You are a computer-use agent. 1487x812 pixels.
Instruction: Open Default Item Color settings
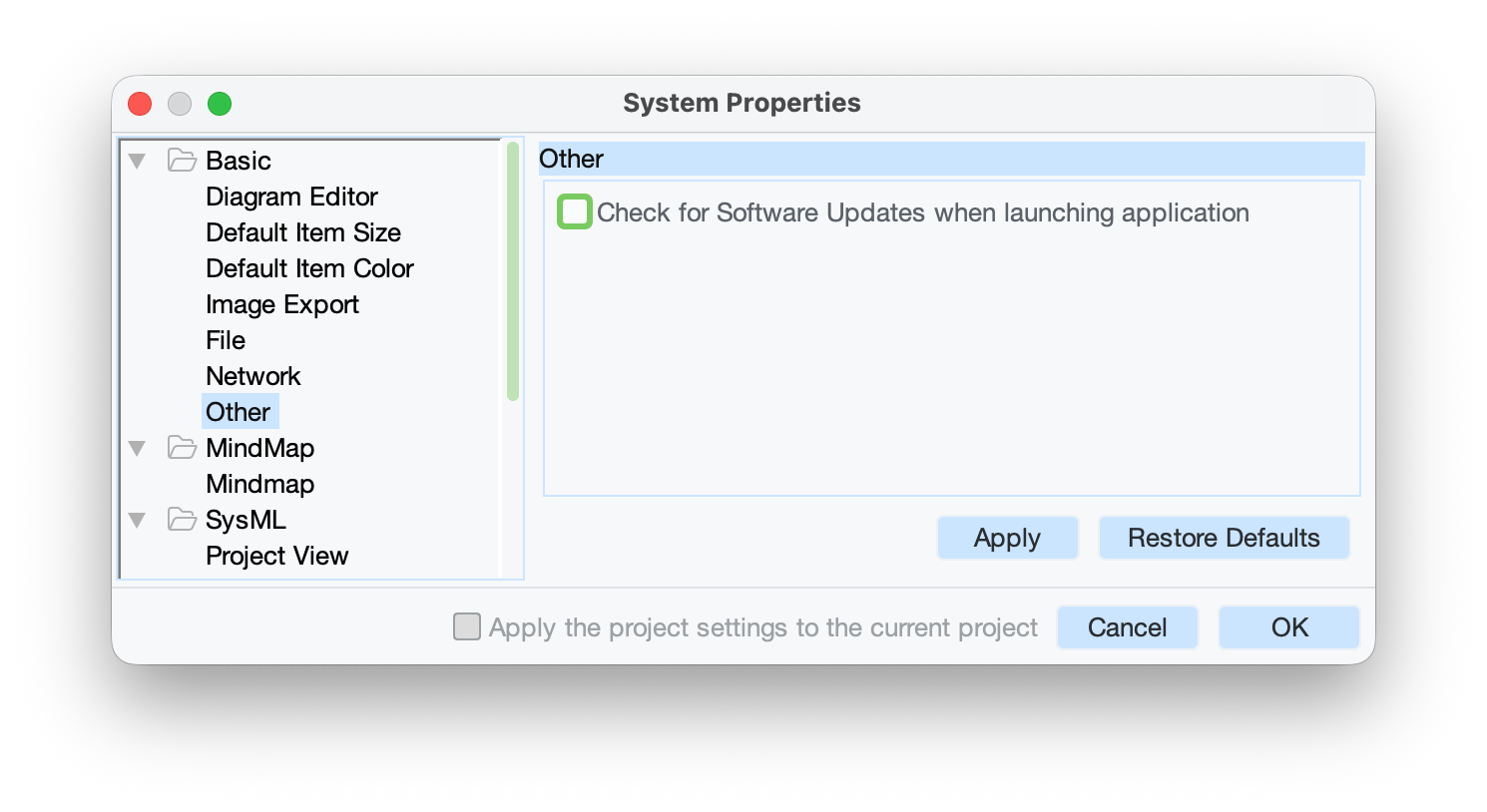(309, 268)
